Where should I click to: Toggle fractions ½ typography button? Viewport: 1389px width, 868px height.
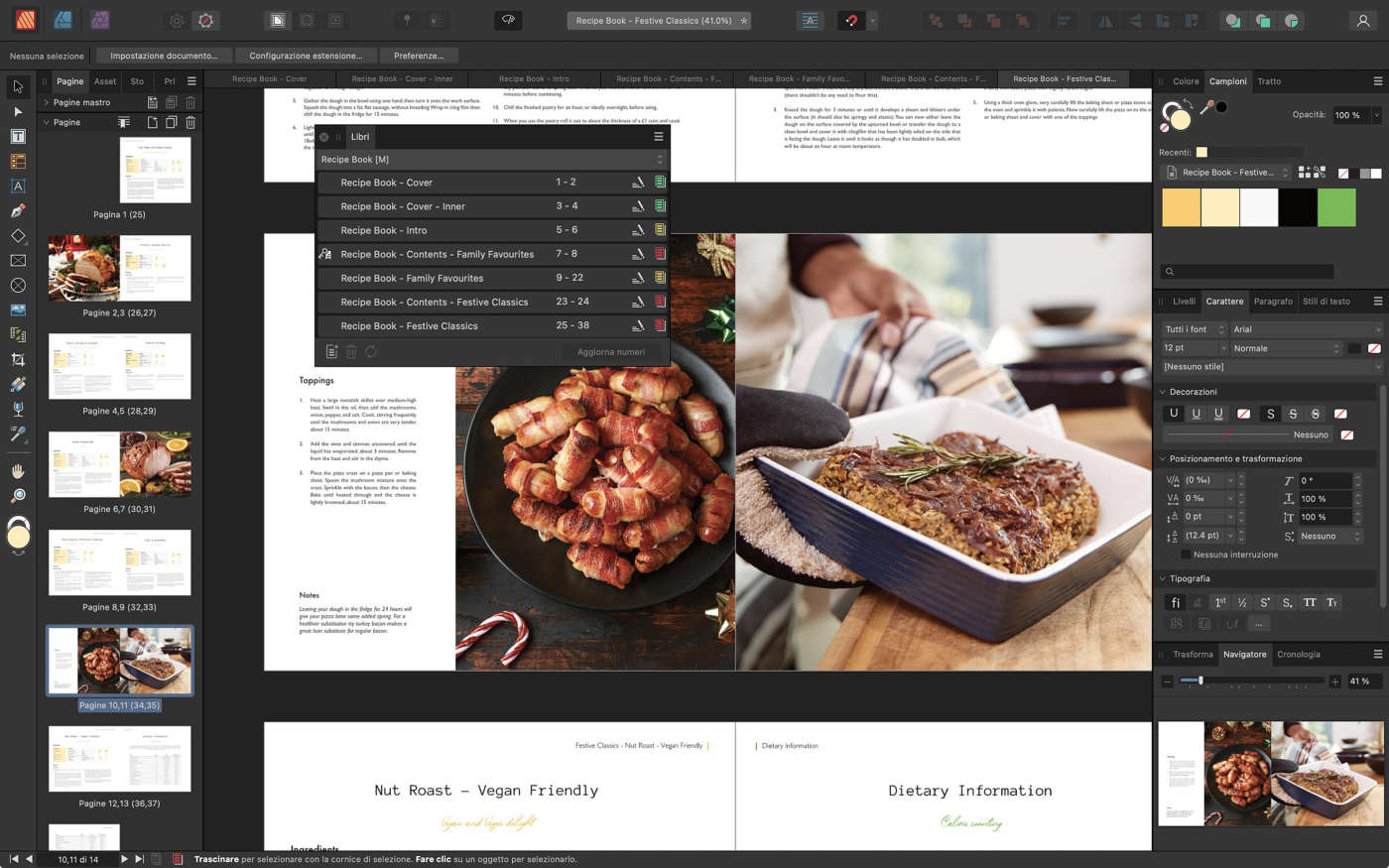(1242, 602)
